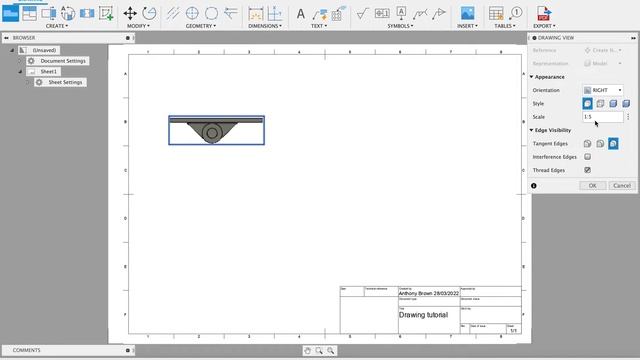Screen dimensions: 640x360
Task: Select the Datum Identifier tool
Action: click(x=401, y=13)
